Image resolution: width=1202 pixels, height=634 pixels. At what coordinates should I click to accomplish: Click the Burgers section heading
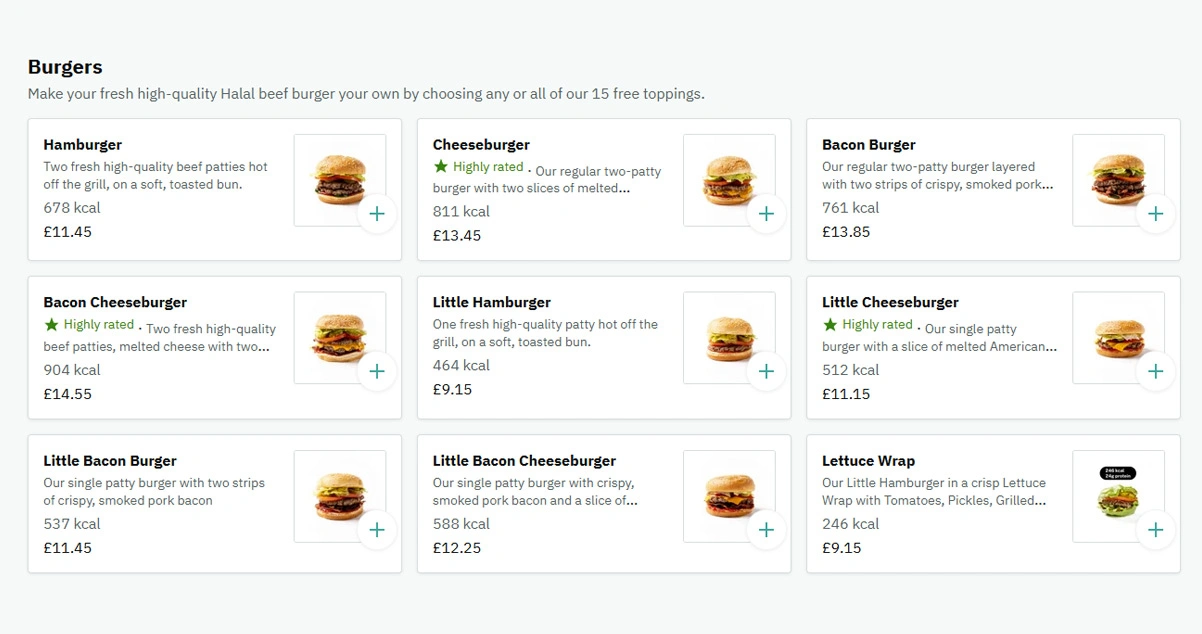coord(65,67)
